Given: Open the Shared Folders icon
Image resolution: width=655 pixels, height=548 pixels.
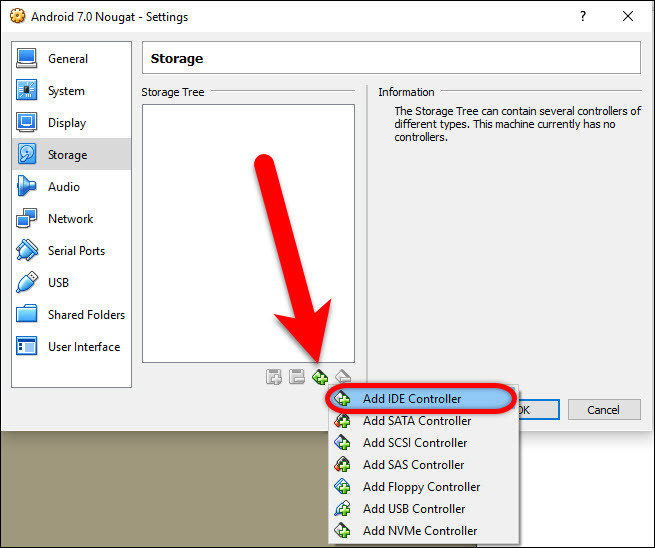Looking at the screenshot, I should tap(27, 314).
